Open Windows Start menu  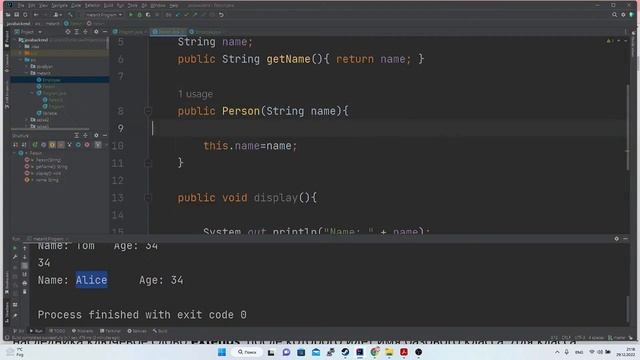[x=222, y=352]
